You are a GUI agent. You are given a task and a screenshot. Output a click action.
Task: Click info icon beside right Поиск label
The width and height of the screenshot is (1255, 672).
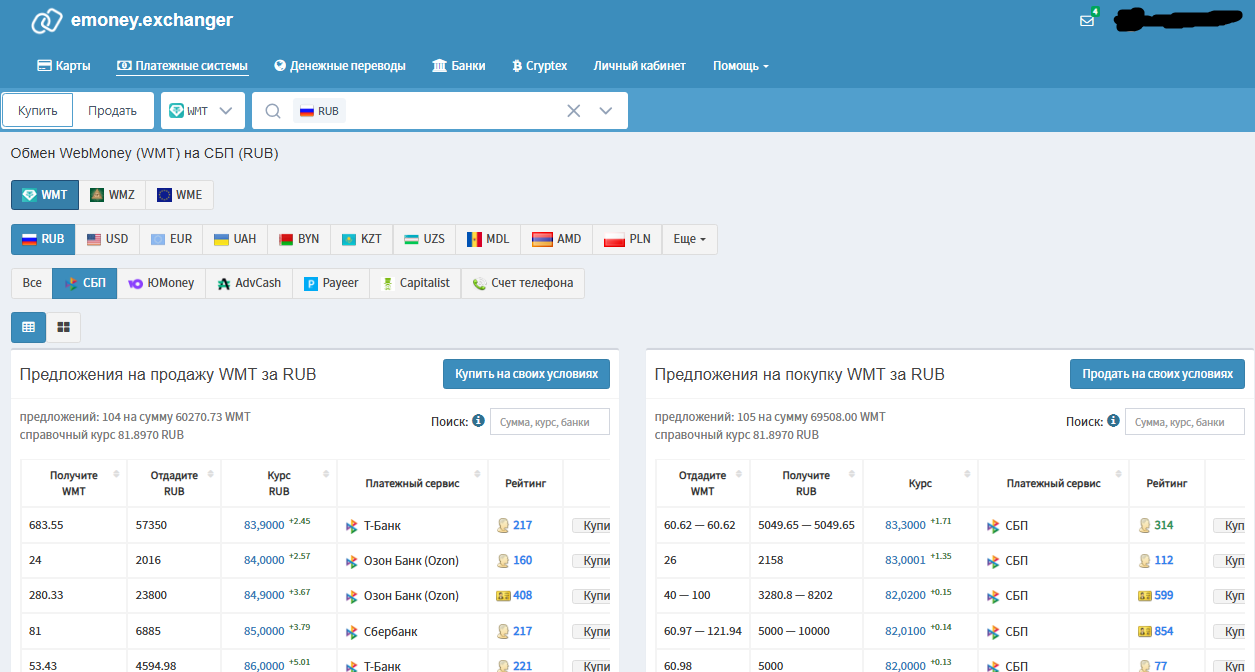1113,421
